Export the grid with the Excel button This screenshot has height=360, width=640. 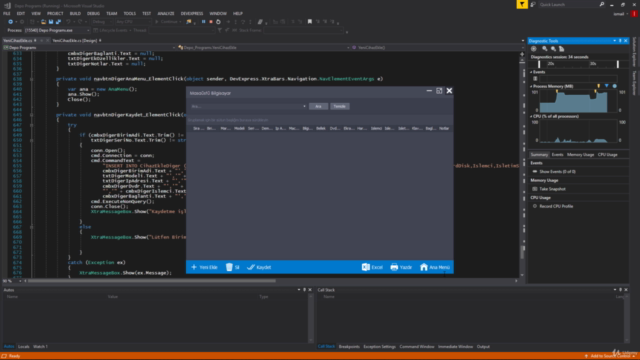[x=372, y=267]
